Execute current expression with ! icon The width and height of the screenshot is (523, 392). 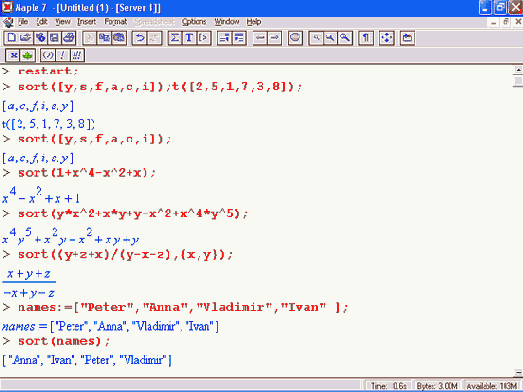click(x=62, y=55)
